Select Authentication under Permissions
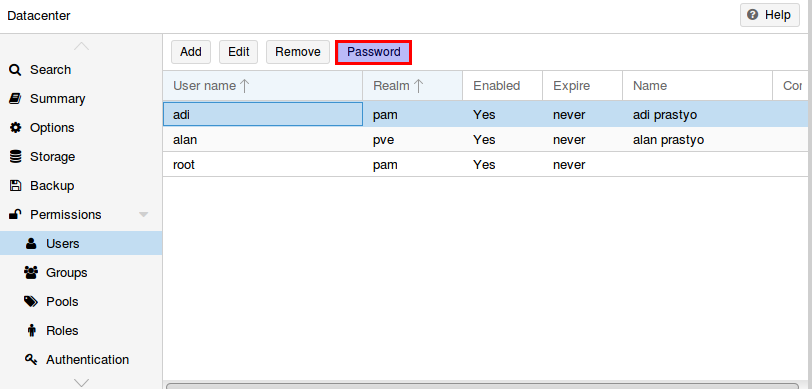812x389 pixels. click(x=81, y=359)
